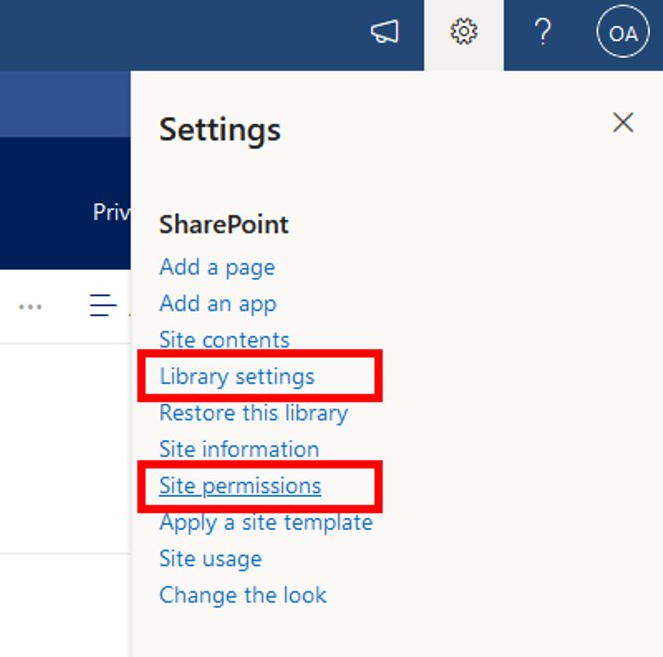Screen dimensions: 663x657
Task: Click the partially visible 'Priv' site label
Action: click(111, 212)
